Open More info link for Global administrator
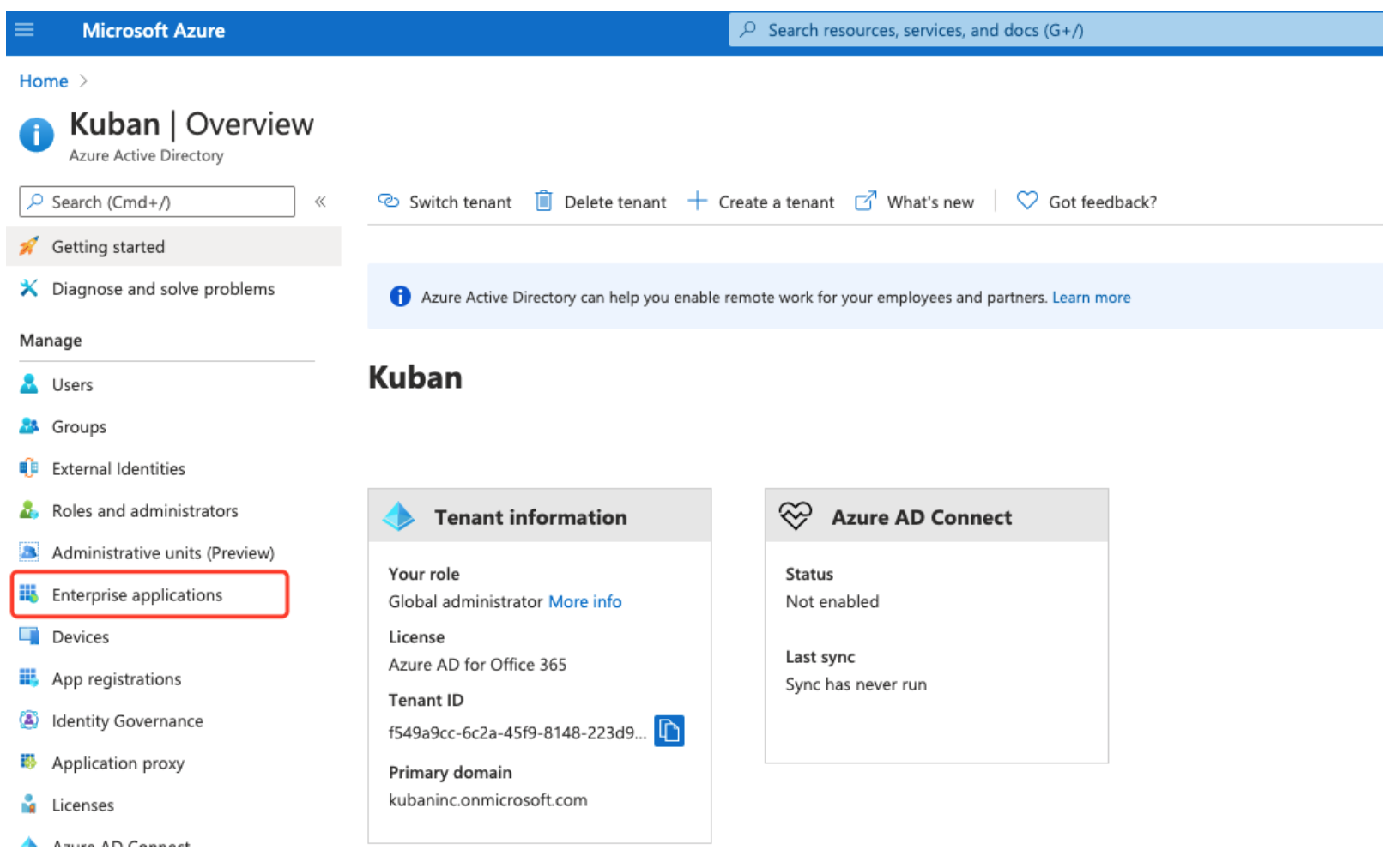 tap(585, 602)
